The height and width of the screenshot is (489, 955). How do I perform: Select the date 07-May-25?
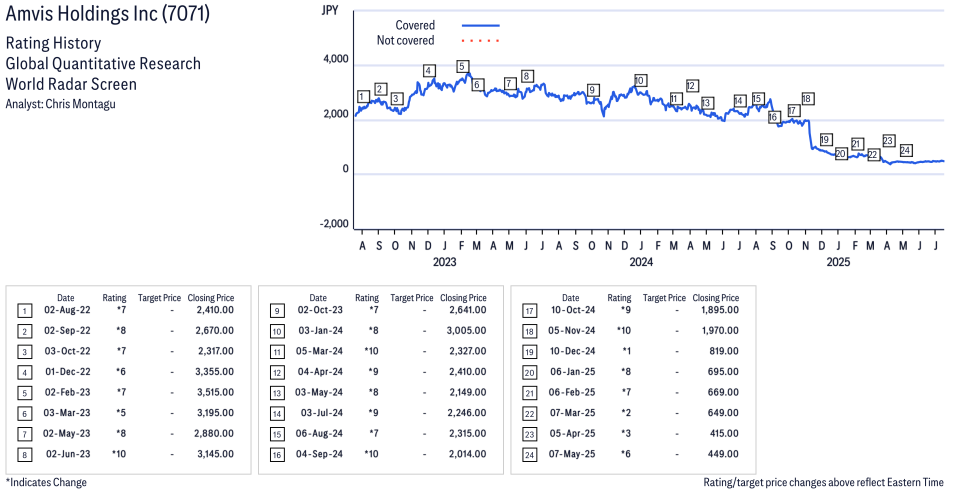pyautogui.click(x=572, y=454)
